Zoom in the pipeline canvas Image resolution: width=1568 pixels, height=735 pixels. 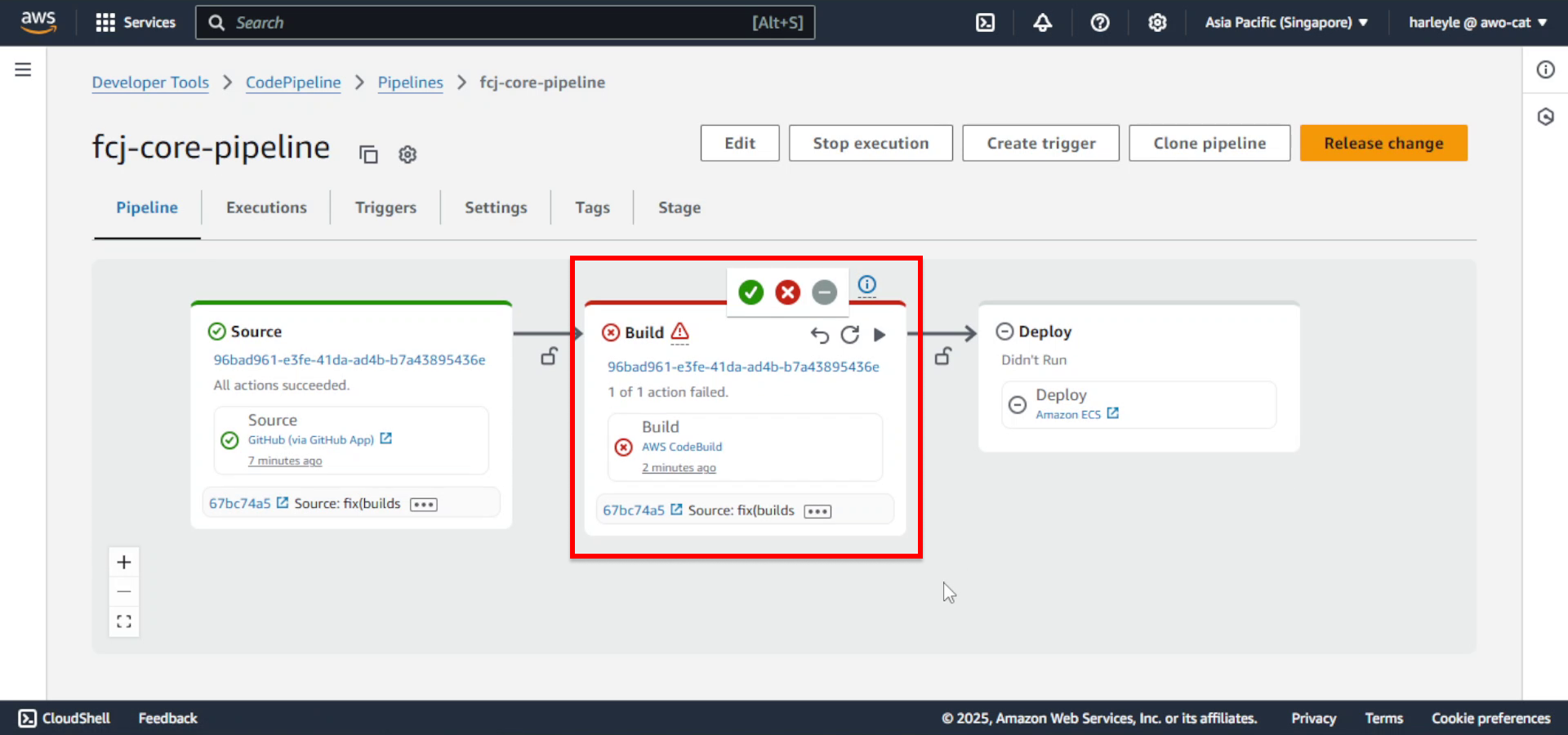124,562
